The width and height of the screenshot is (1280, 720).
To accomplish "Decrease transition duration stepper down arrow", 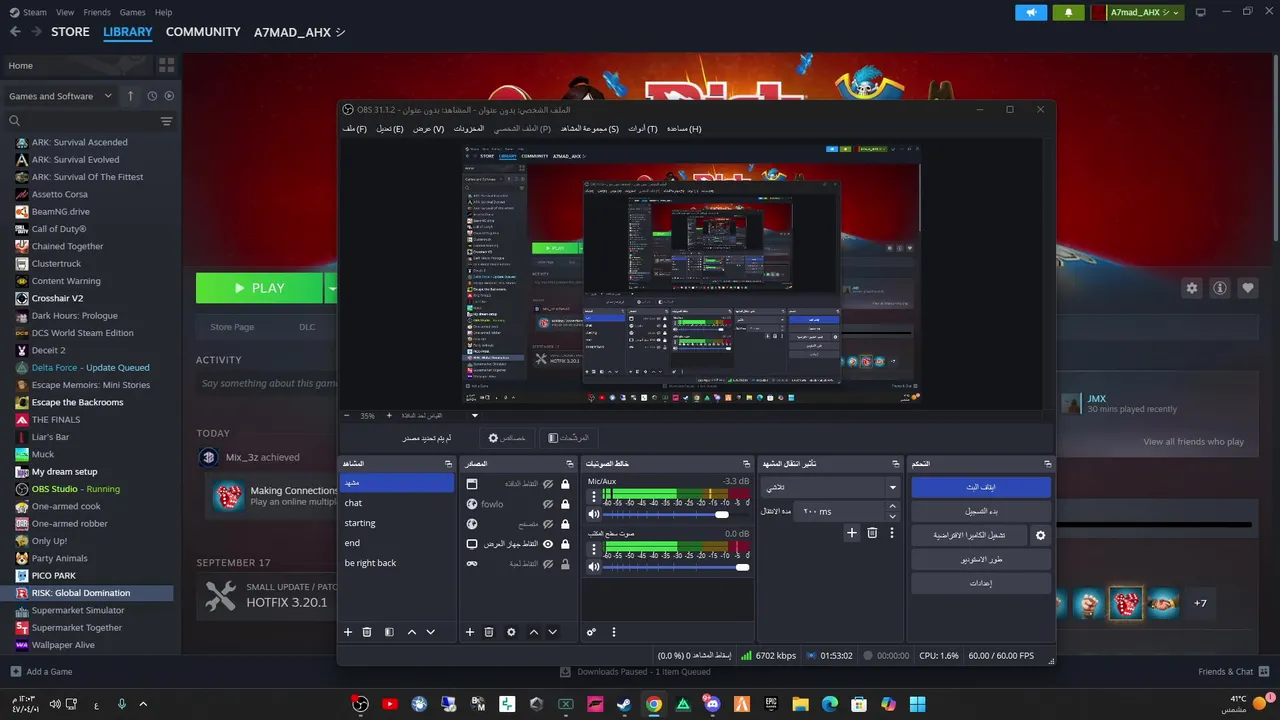I will coord(892,516).
